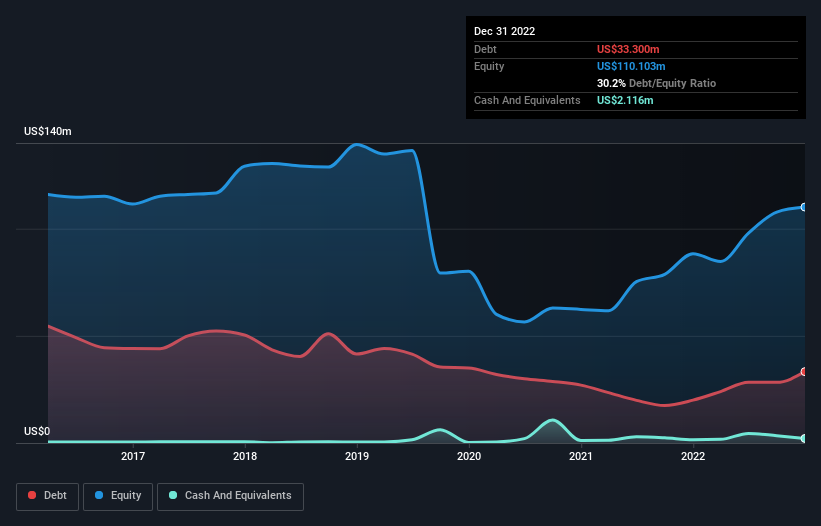Image resolution: width=821 pixels, height=526 pixels.
Task: Click the teal Cash data point marker
Action: tap(804, 439)
